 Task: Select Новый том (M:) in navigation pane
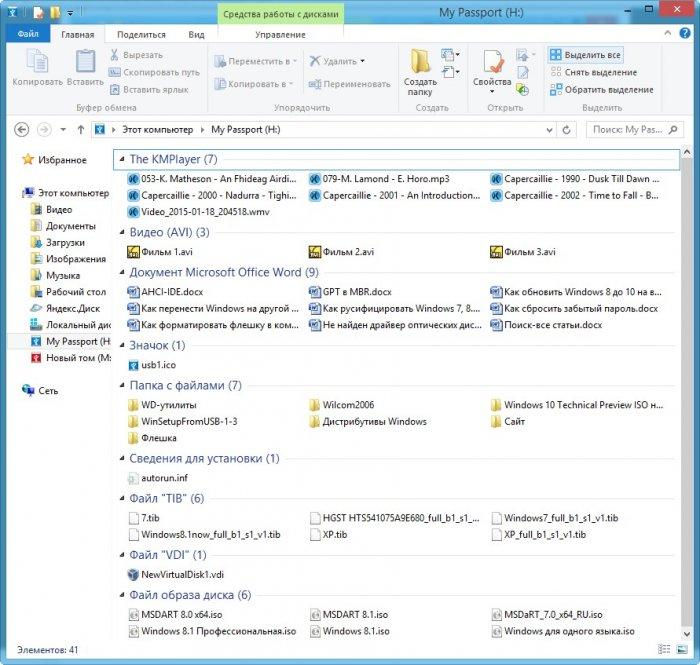pyautogui.click(x=71, y=358)
